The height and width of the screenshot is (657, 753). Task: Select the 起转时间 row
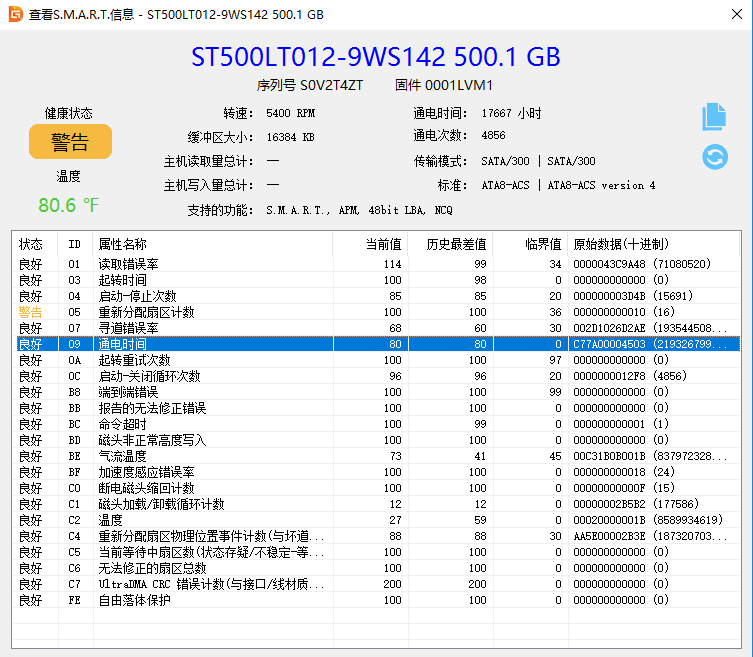(x=378, y=280)
